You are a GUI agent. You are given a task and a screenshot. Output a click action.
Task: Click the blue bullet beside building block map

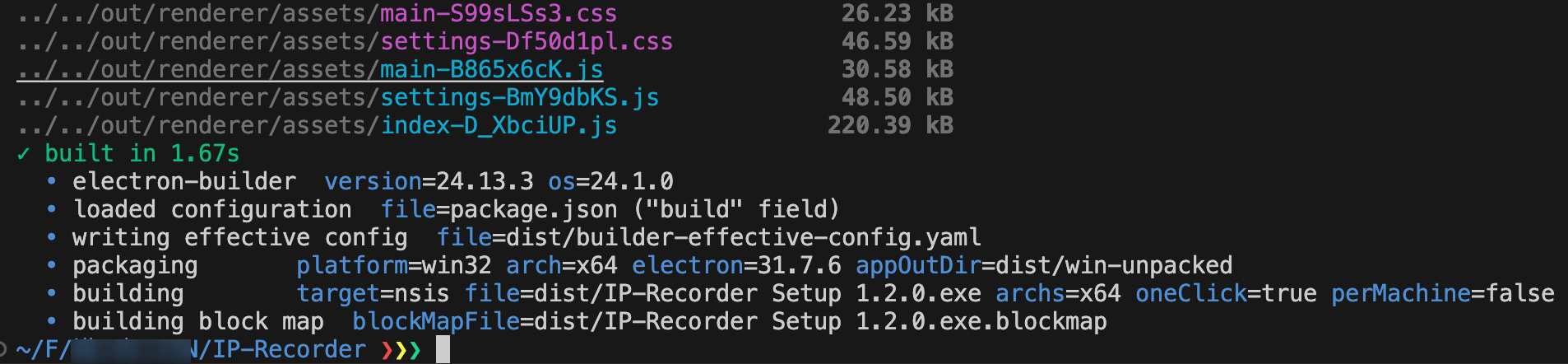pyautogui.click(x=52, y=321)
